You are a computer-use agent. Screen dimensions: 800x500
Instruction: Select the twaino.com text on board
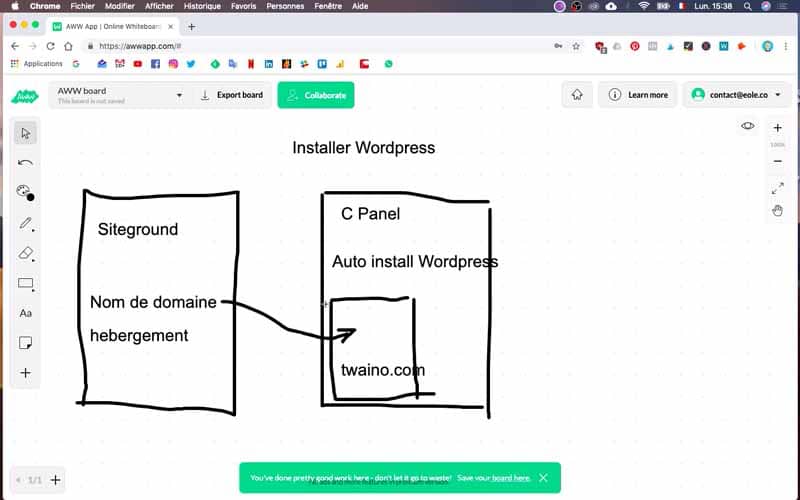pos(383,370)
